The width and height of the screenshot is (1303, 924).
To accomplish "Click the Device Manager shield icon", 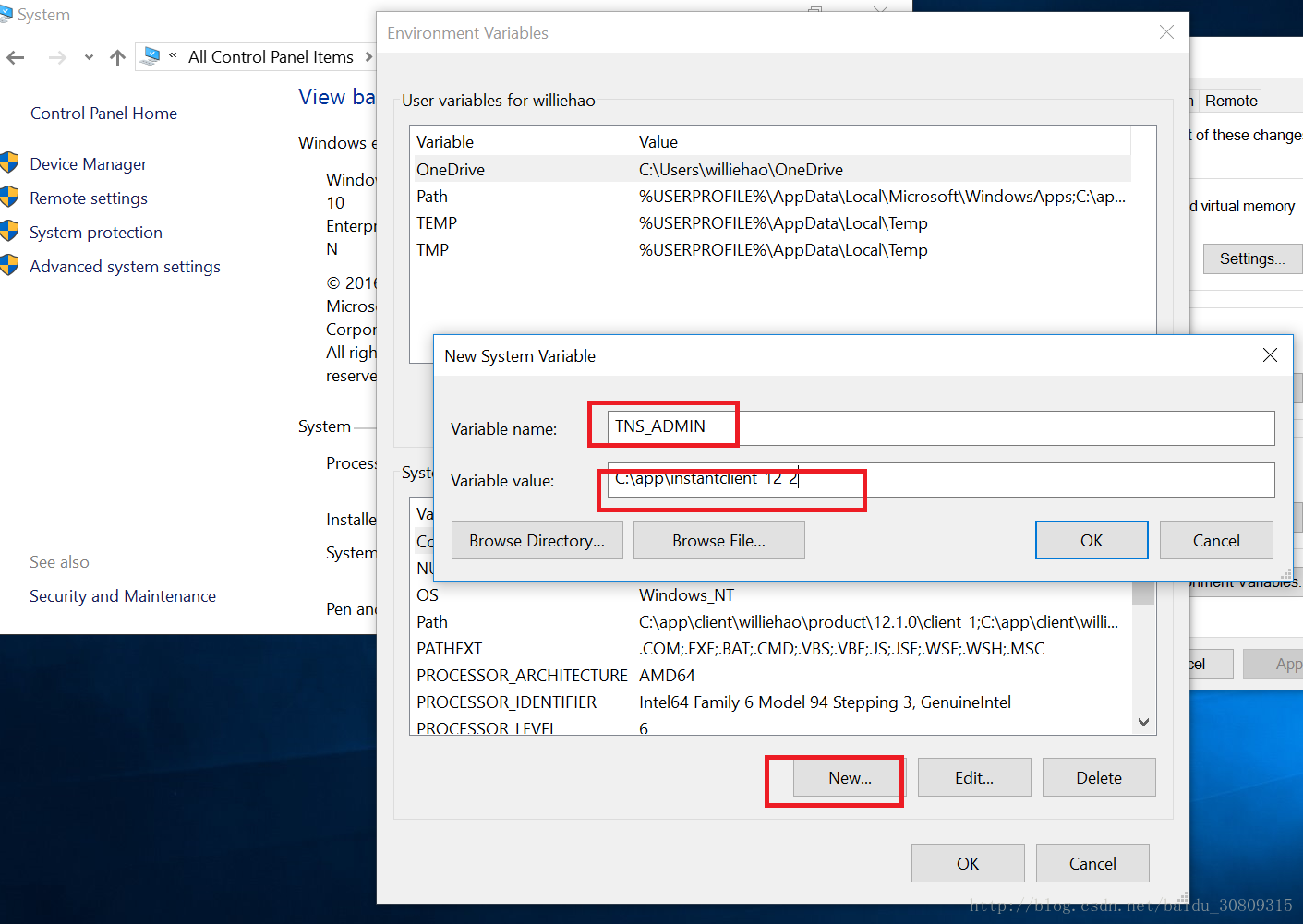I will coord(9,163).
